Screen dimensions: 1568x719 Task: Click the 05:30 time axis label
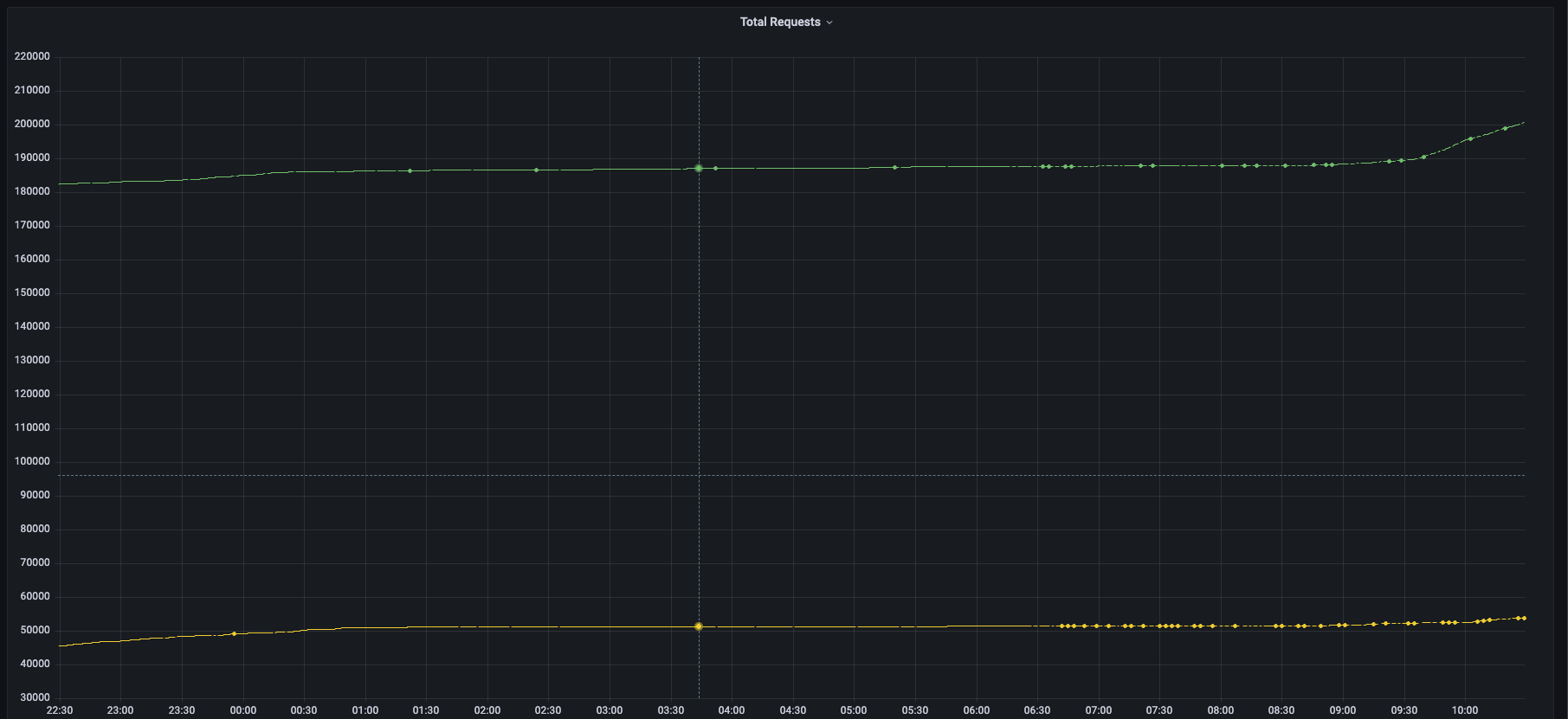[915, 710]
